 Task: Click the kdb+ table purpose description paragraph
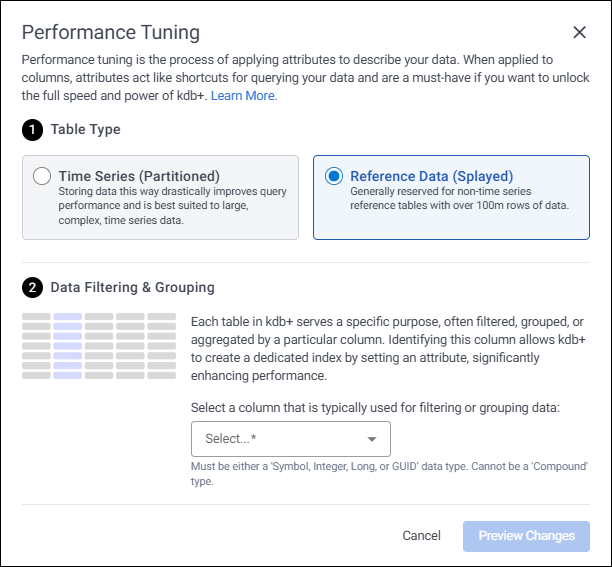[387, 349]
